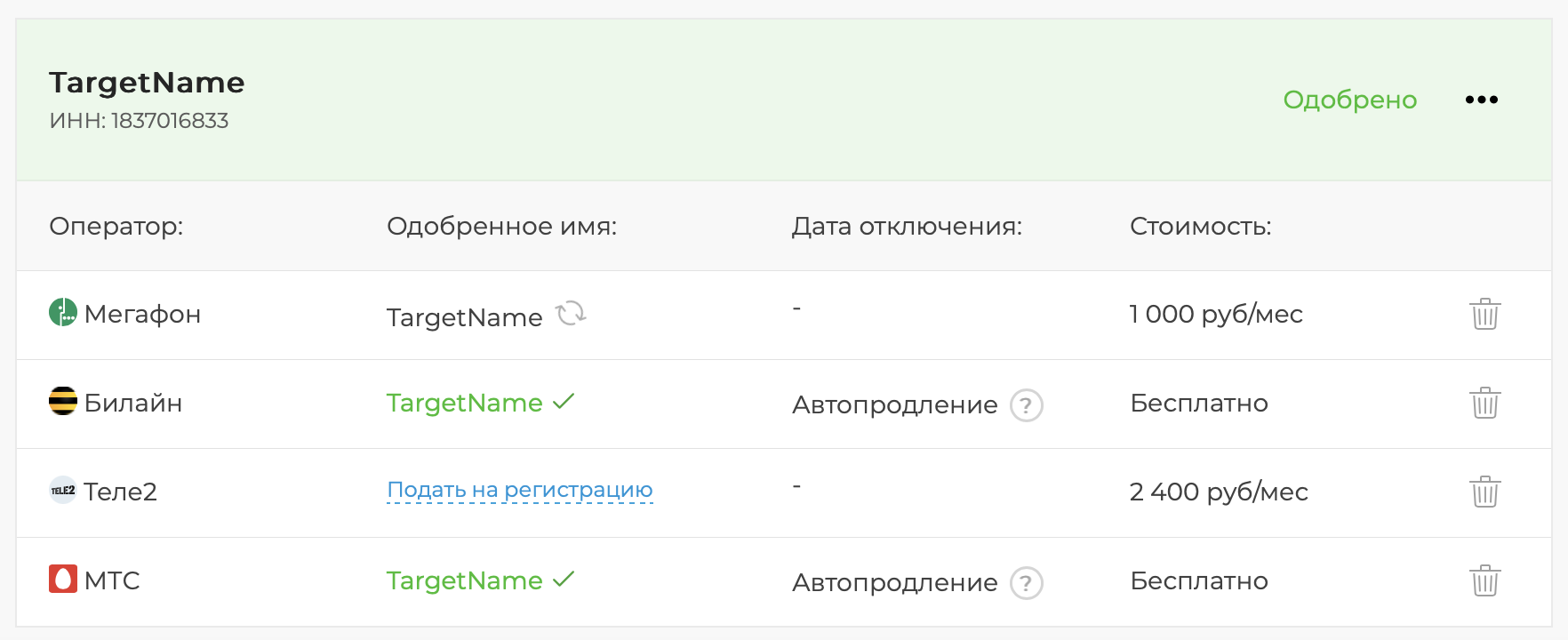Click the МТС operator logo icon
This screenshot has width=1568, height=640.
click(61, 580)
